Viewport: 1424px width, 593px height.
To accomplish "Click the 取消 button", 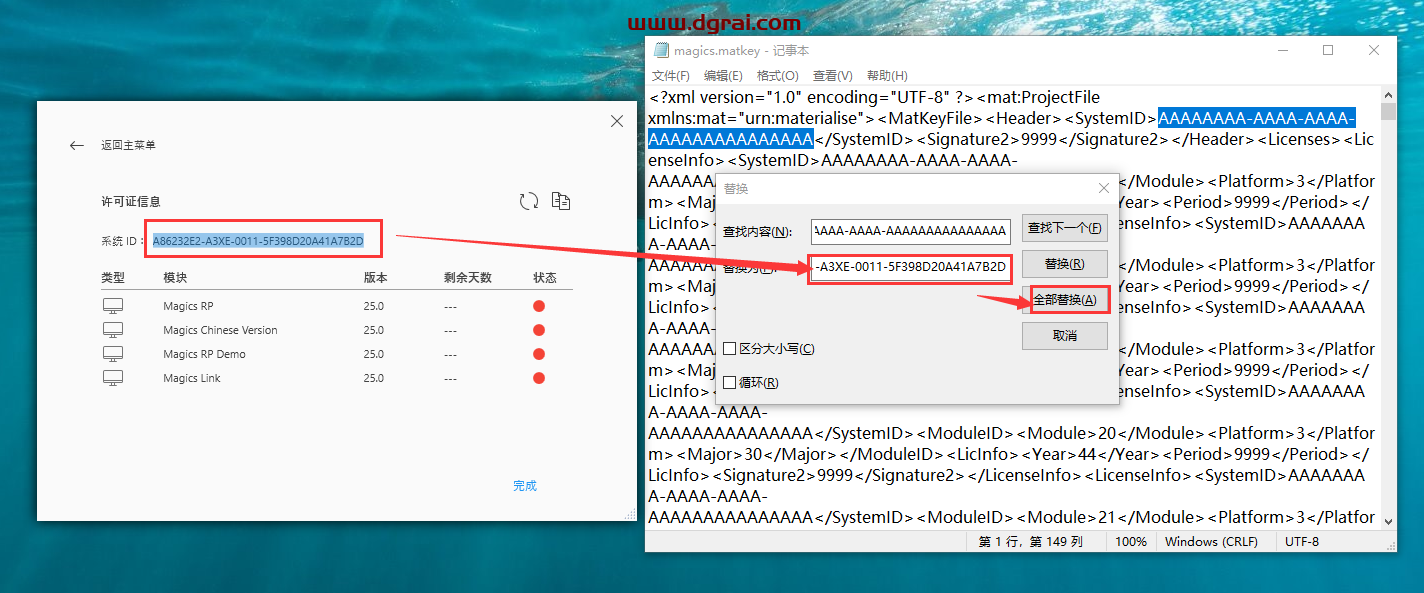I will [1064, 336].
